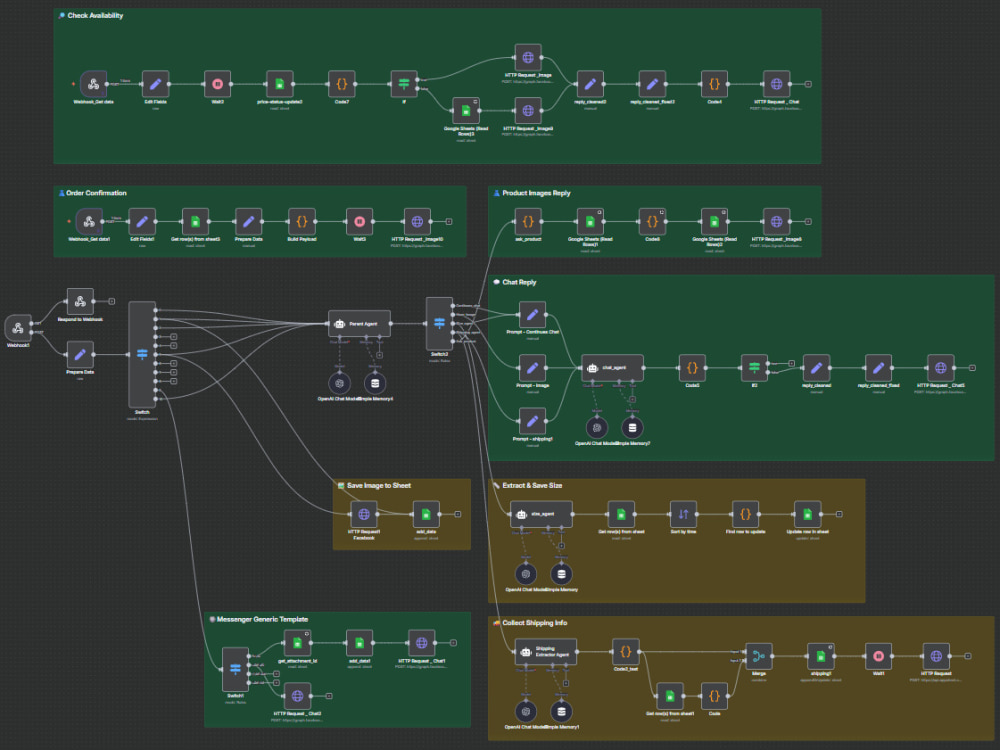Open the HTTP Request _ Chat node in Check Availability
This screenshot has height=750, width=1000.
(776, 84)
